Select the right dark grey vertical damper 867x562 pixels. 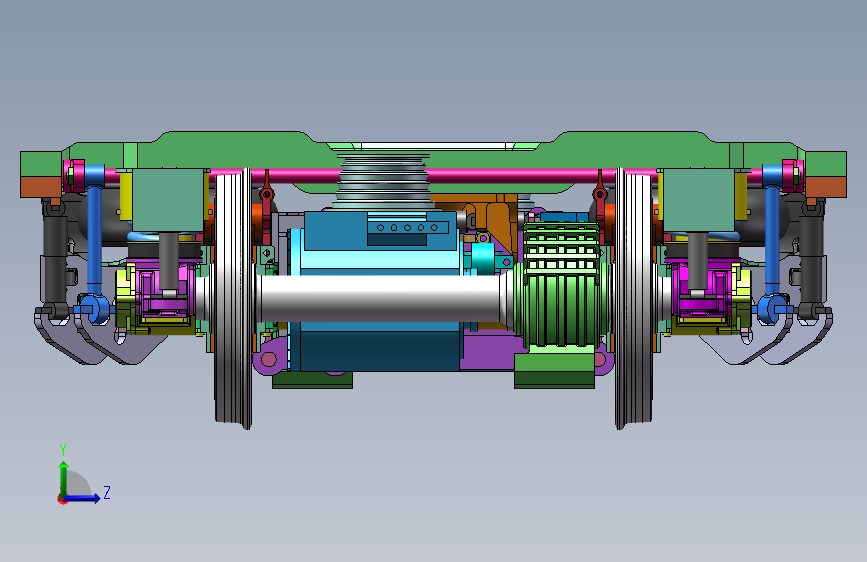point(812,257)
